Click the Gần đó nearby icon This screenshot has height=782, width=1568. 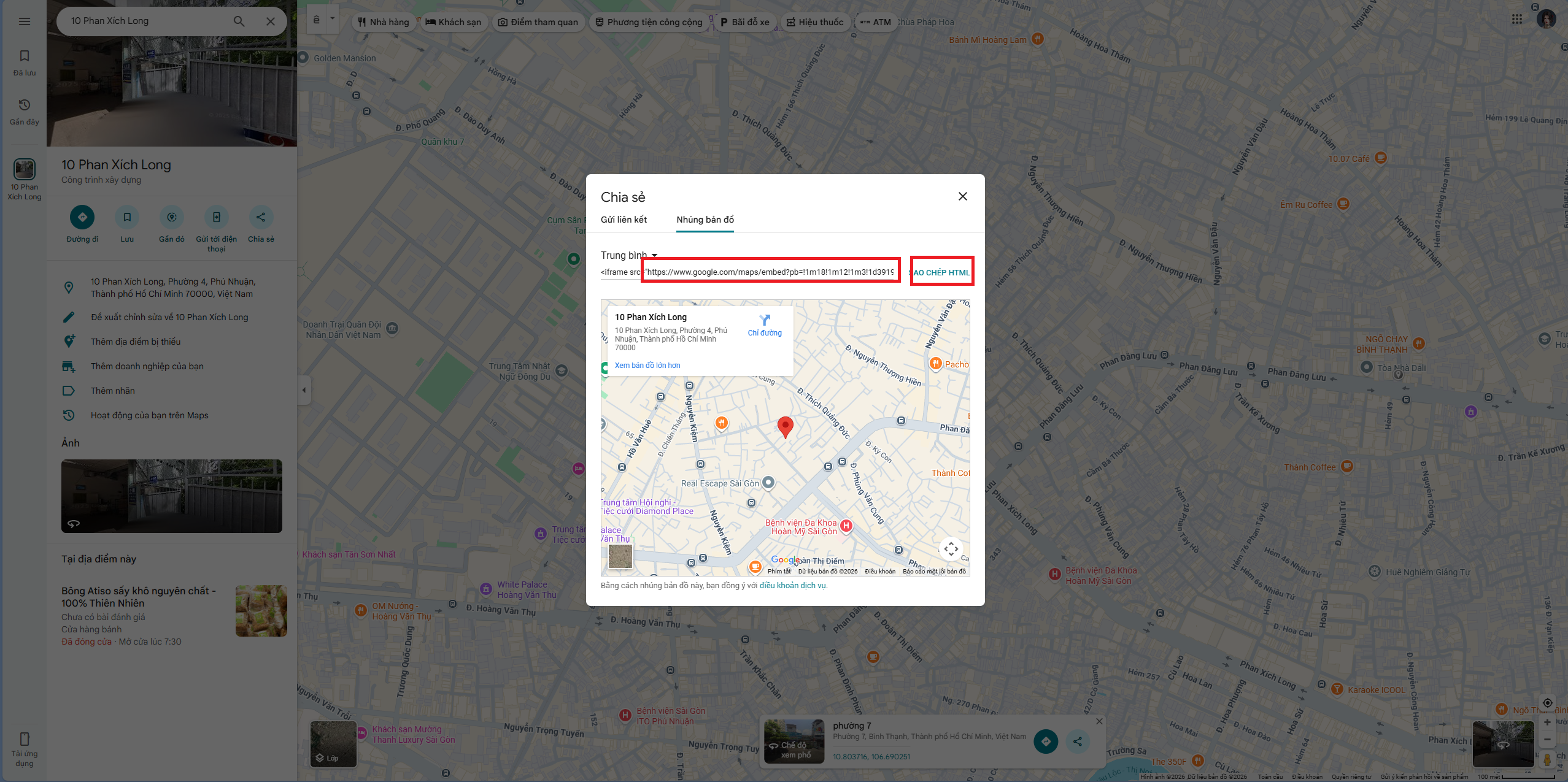pos(172,217)
